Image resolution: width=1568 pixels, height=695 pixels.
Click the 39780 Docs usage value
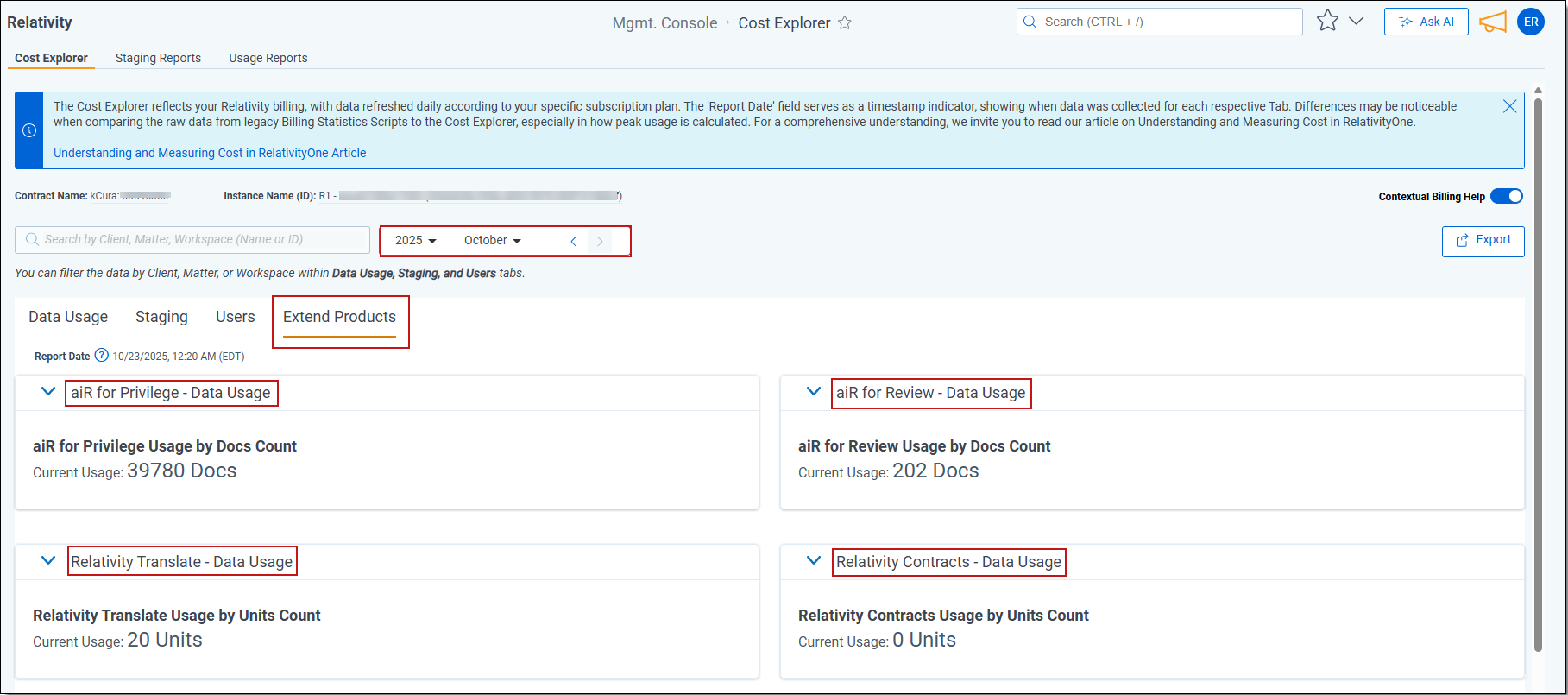click(x=181, y=471)
